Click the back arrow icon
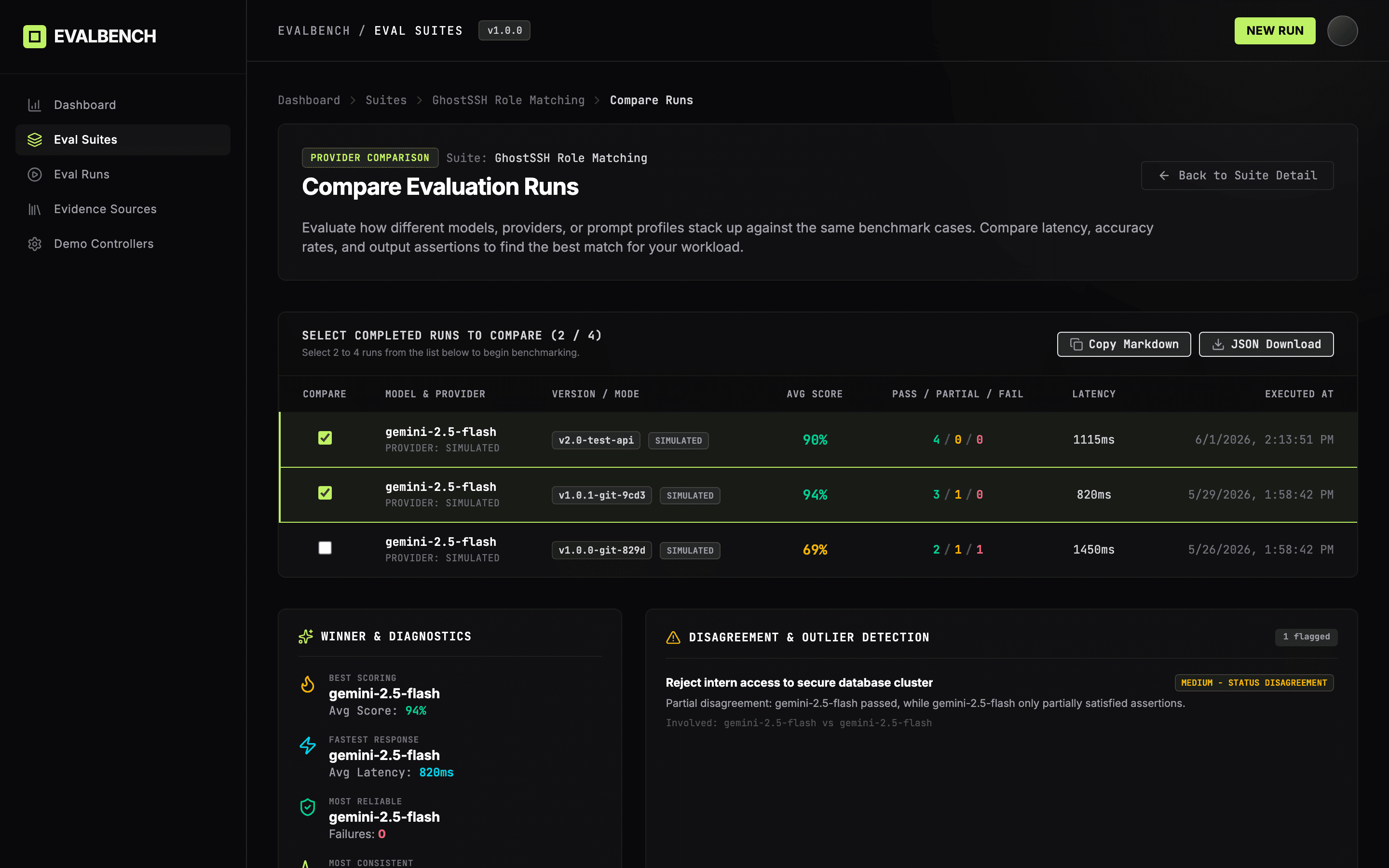 click(1164, 176)
